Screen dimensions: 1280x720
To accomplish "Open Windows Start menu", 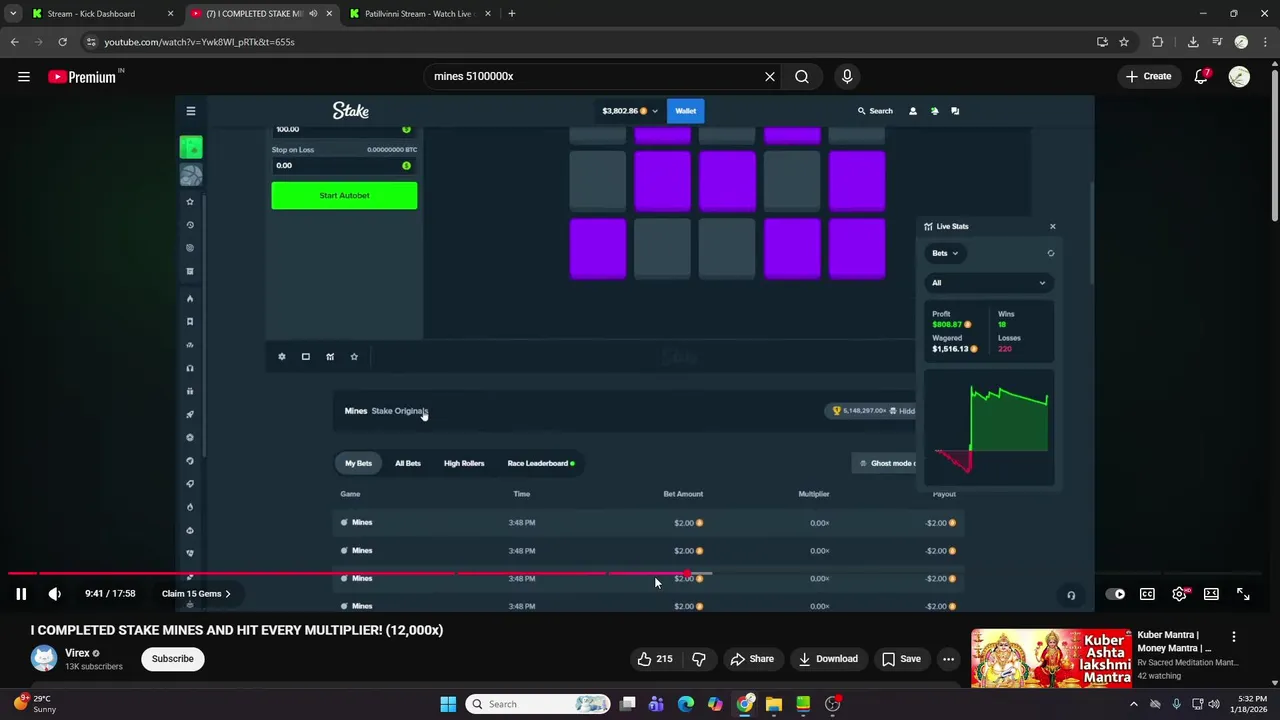I will (x=448, y=704).
